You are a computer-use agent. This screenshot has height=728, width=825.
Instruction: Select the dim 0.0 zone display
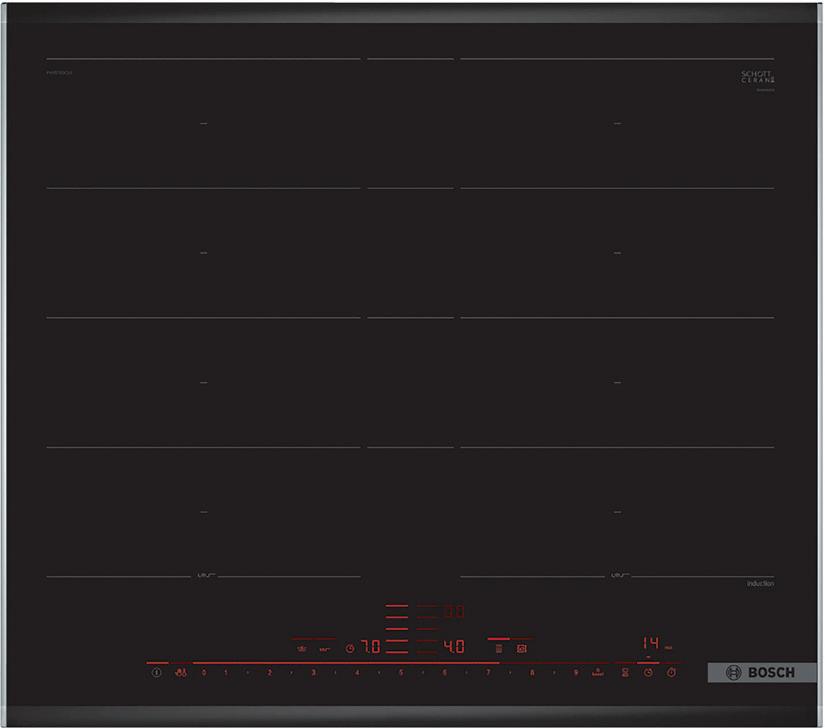455,611
